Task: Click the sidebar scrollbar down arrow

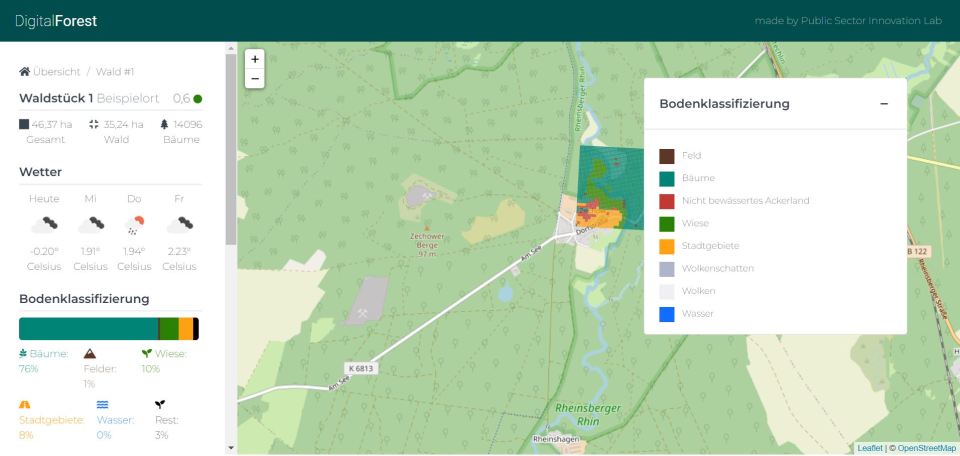Action: pyautogui.click(x=232, y=448)
